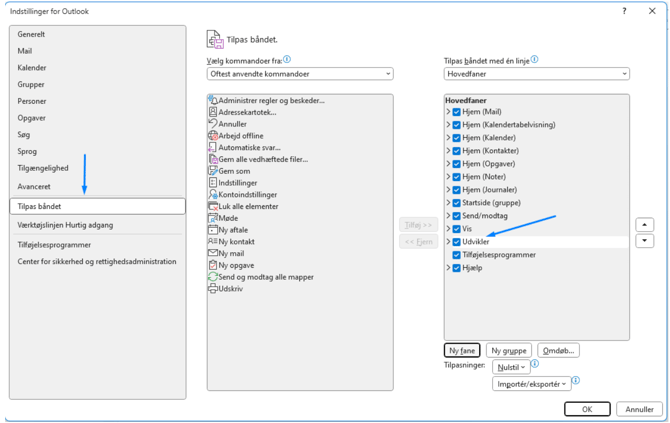The height and width of the screenshot is (423, 670).
Task: Toggle the Hjem (Mail) checkbox
Action: coord(457,112)
